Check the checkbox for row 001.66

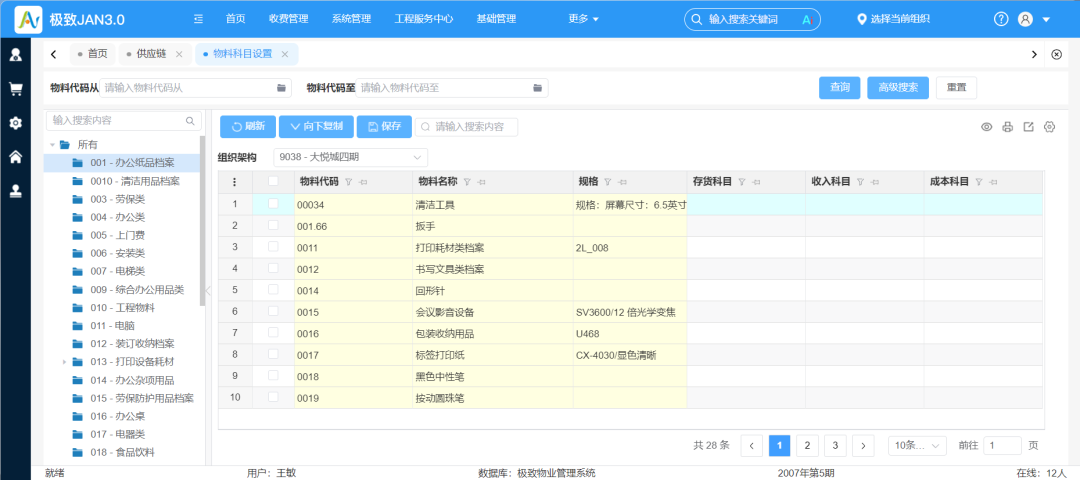click(x=273, y=225)
